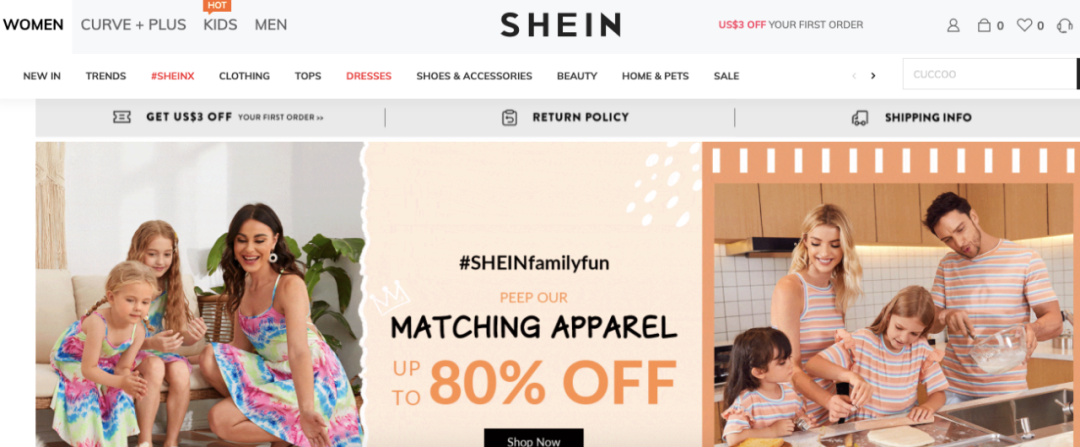The height and width of the screenshot is (447, 1080).
Task: Open the Shoes & Accessories menu
Action: tap(474, 76)
